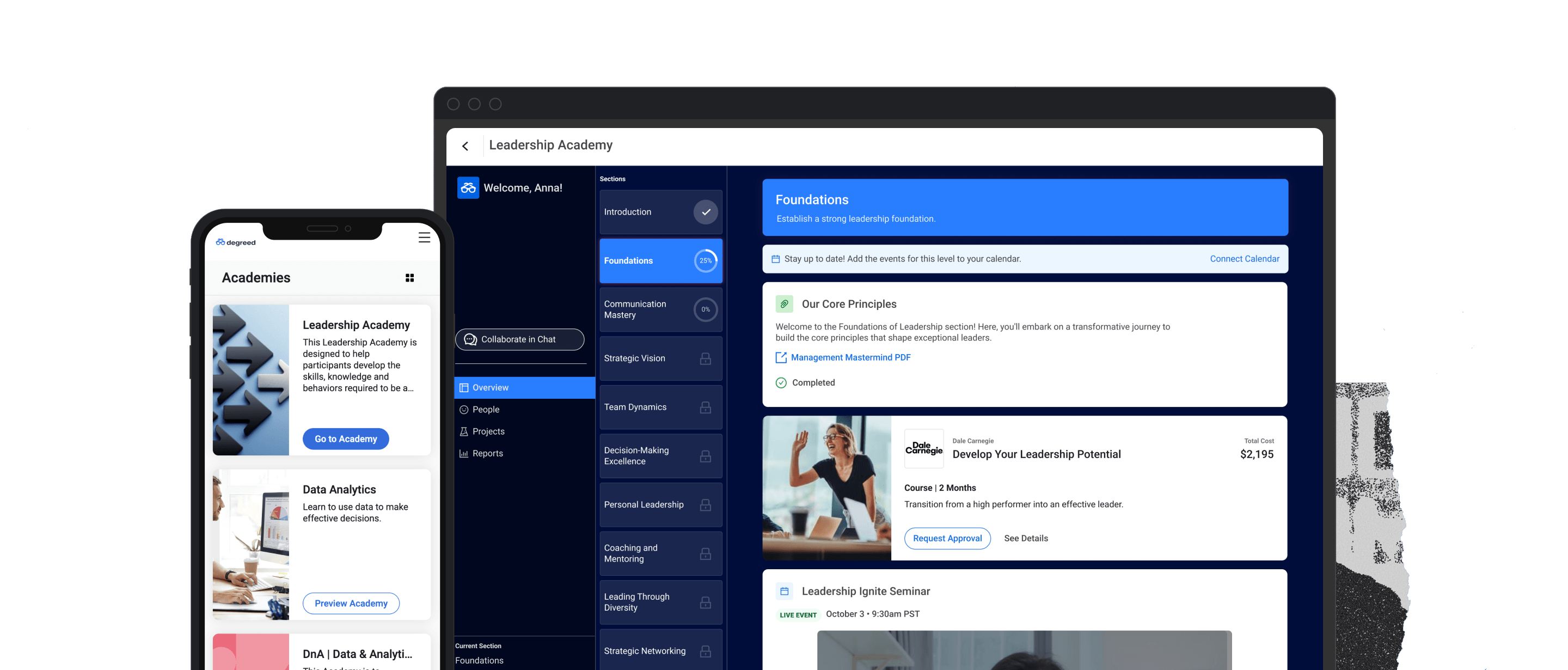1568x670 pixels.
Task: Click the Introduction section's completed checkmark
Action: tap(706, 212)
